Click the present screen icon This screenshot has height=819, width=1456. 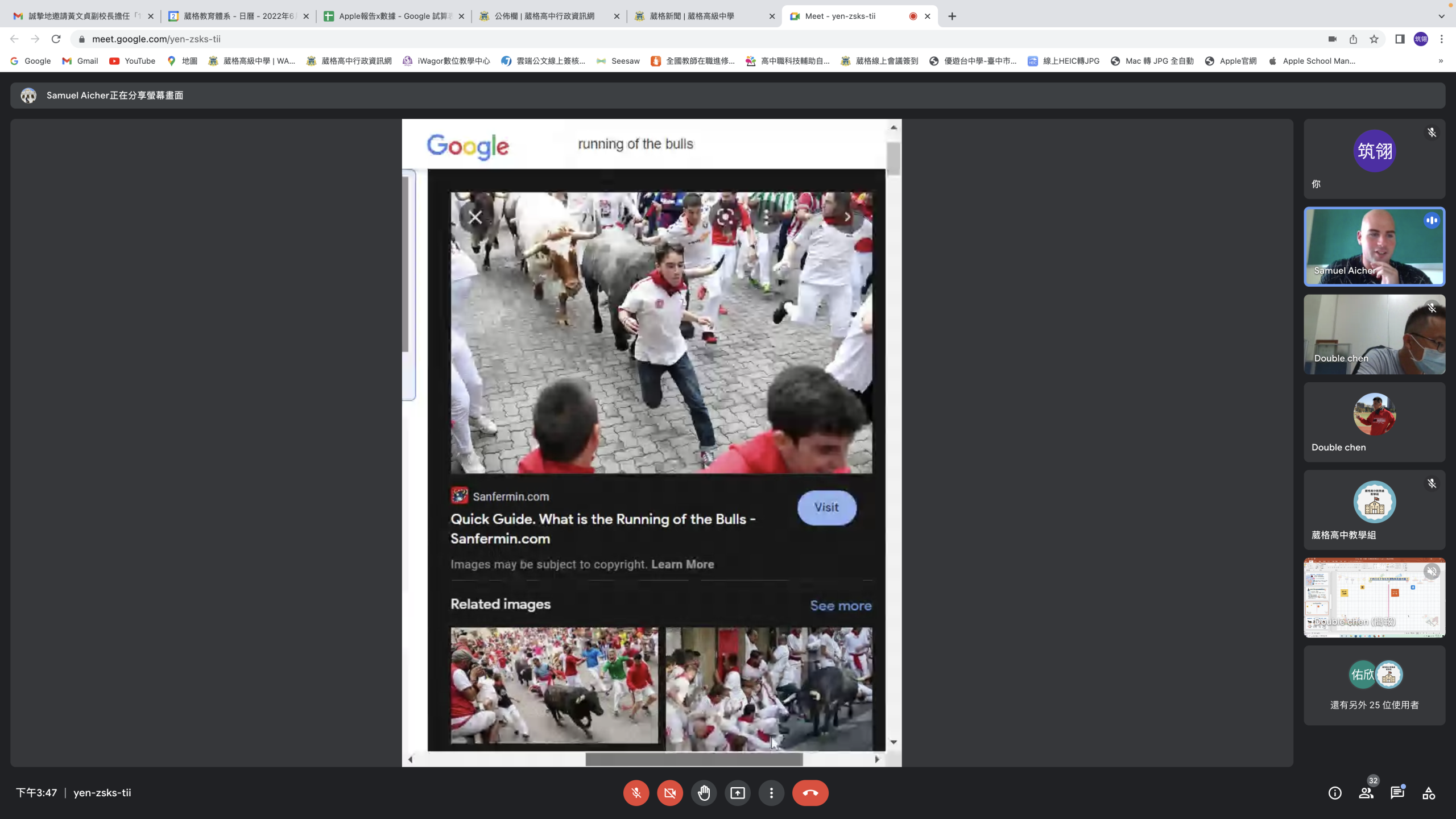738,793
